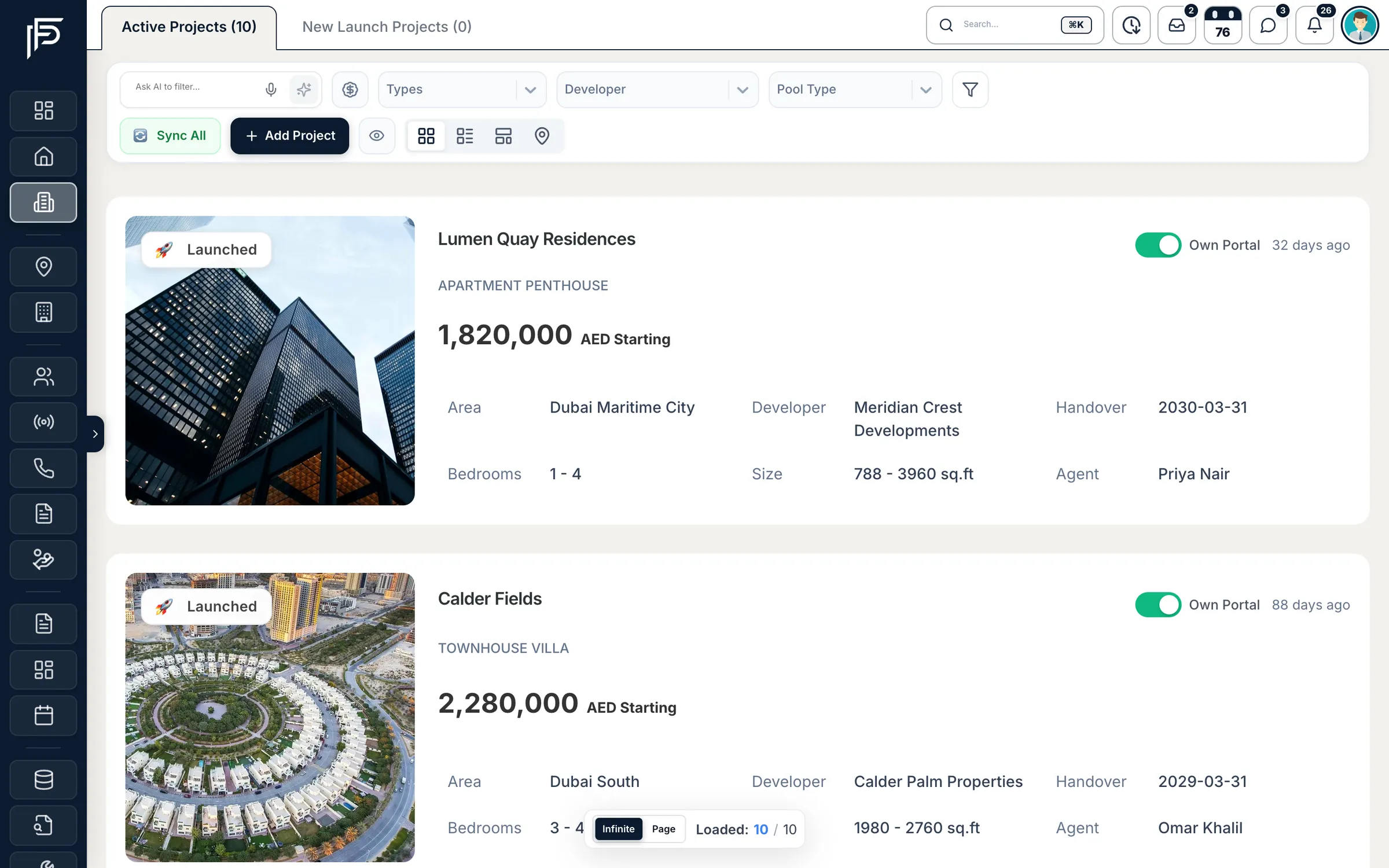This screenshot has width=1389, height=868.
Task: Open the projects building icon in sidebar
Action: point(43,202)
